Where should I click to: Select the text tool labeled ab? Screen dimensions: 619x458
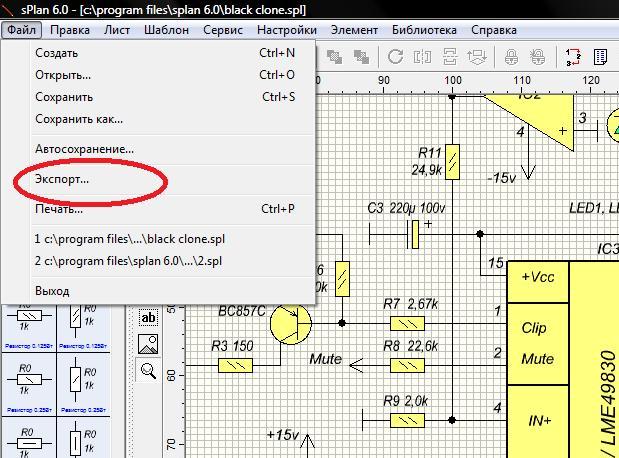149,318
